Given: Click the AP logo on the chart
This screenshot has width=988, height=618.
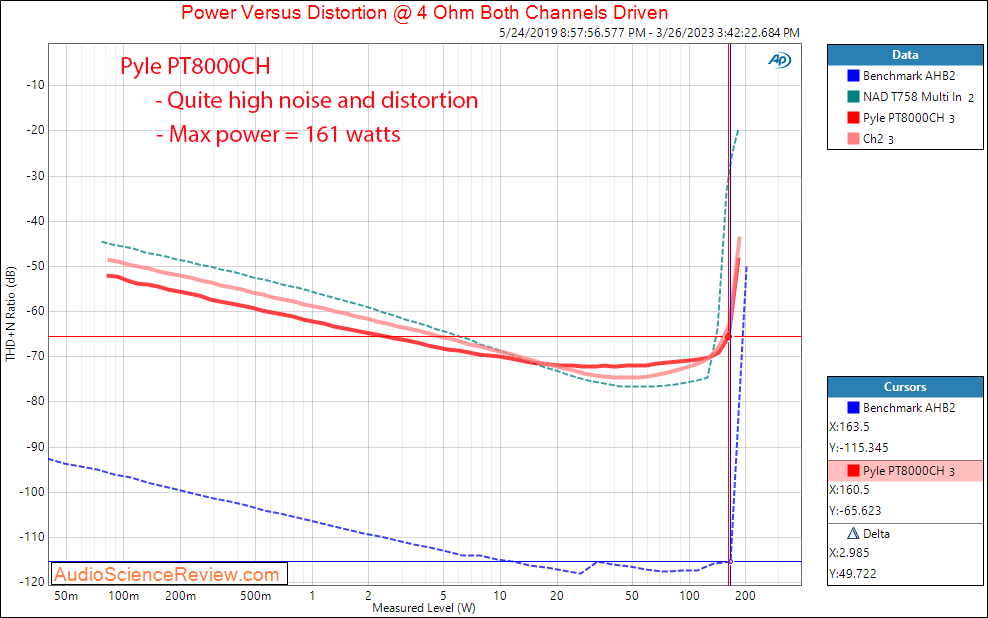Looking at the screenshot, I should (779, 60).
